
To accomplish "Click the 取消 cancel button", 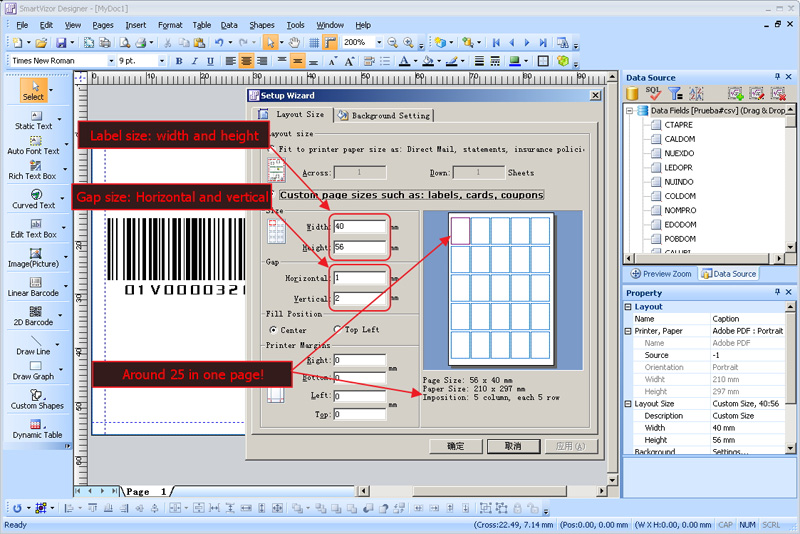I will pyautogui.click(x=513, y=446).
